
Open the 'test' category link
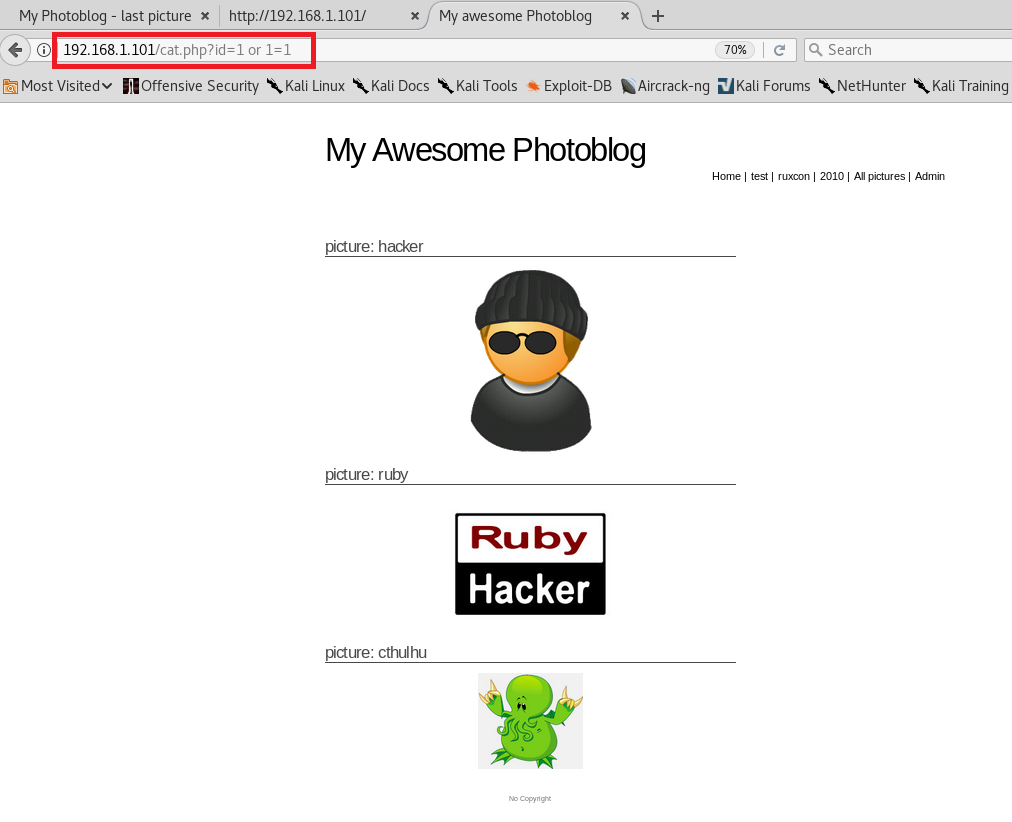(759, 176)
